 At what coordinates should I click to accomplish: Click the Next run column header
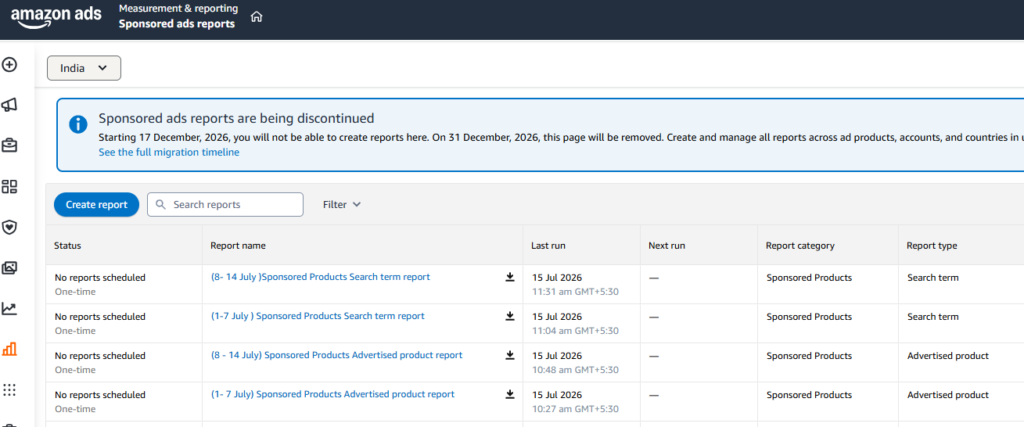coord(667,245)
